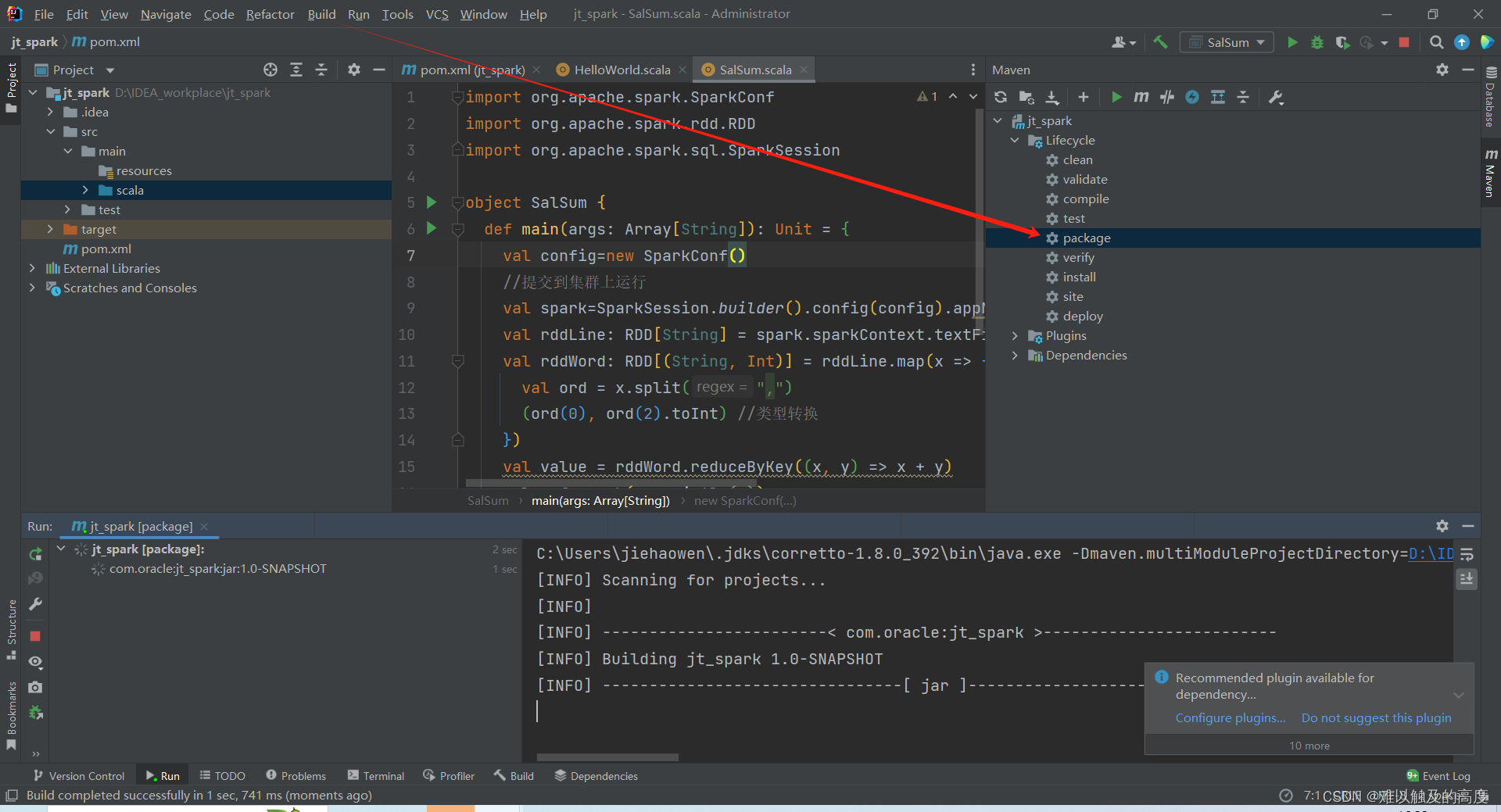The height and width of the screenshot is (812, 1501).
Task: Expand the scala folder
Action: [x=85, y=190]
